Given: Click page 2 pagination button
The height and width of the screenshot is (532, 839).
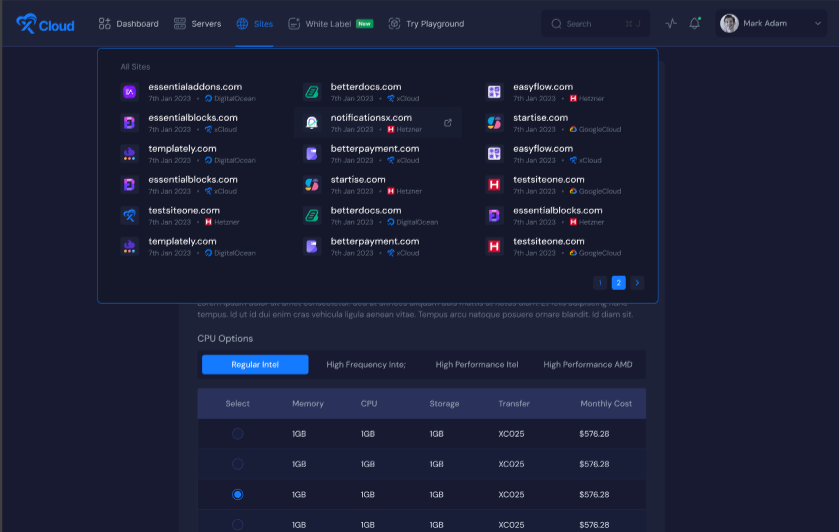Looking at the screenshot, I should pyautogui.click(x=619, y=283).
